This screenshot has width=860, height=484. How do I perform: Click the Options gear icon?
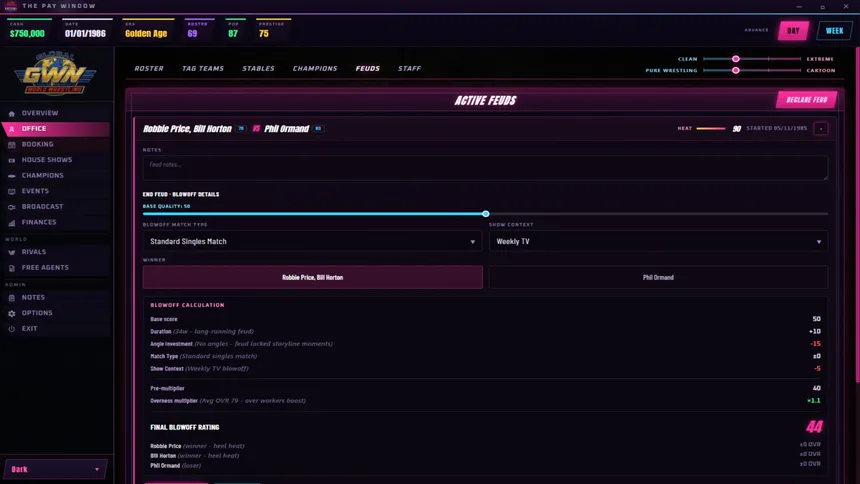point(12,313)
